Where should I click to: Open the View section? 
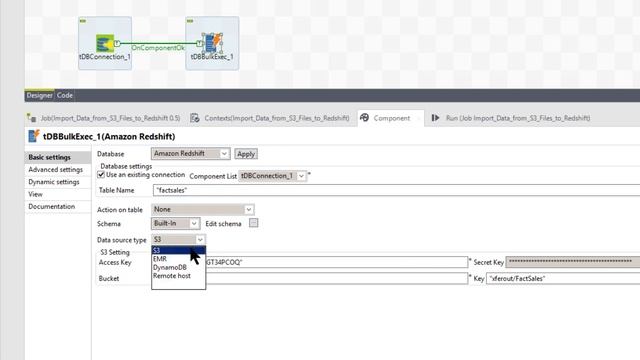pos(58,194)
